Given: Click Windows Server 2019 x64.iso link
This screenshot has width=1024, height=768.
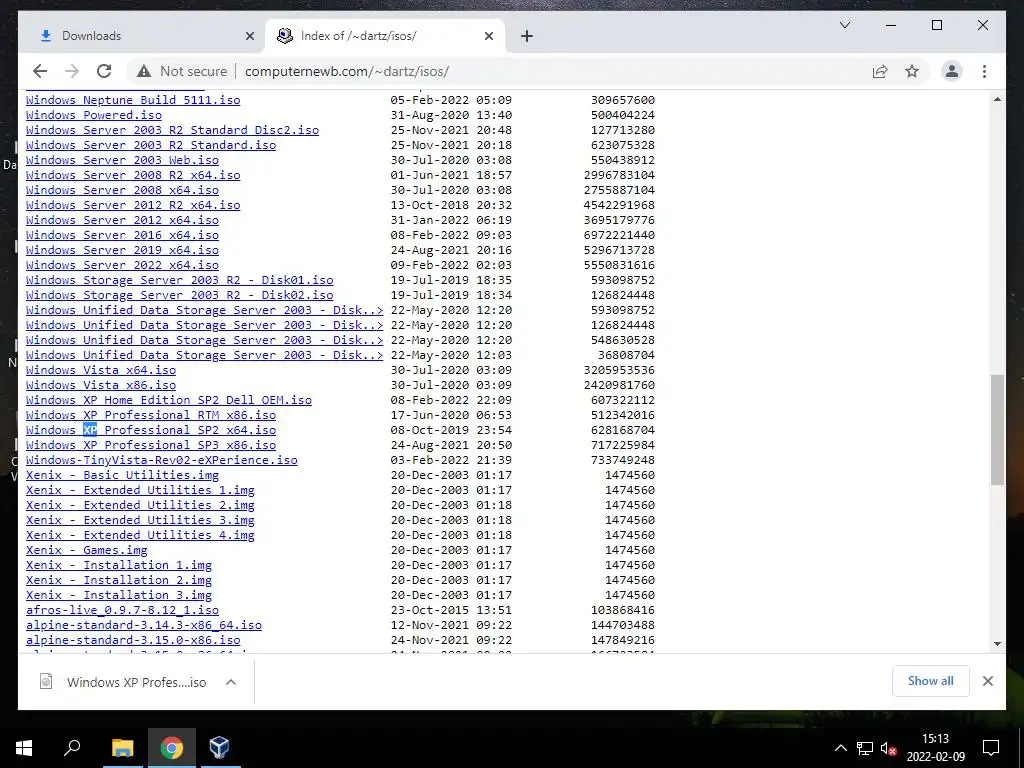Looking at the screenshot, I should point(122,250).
